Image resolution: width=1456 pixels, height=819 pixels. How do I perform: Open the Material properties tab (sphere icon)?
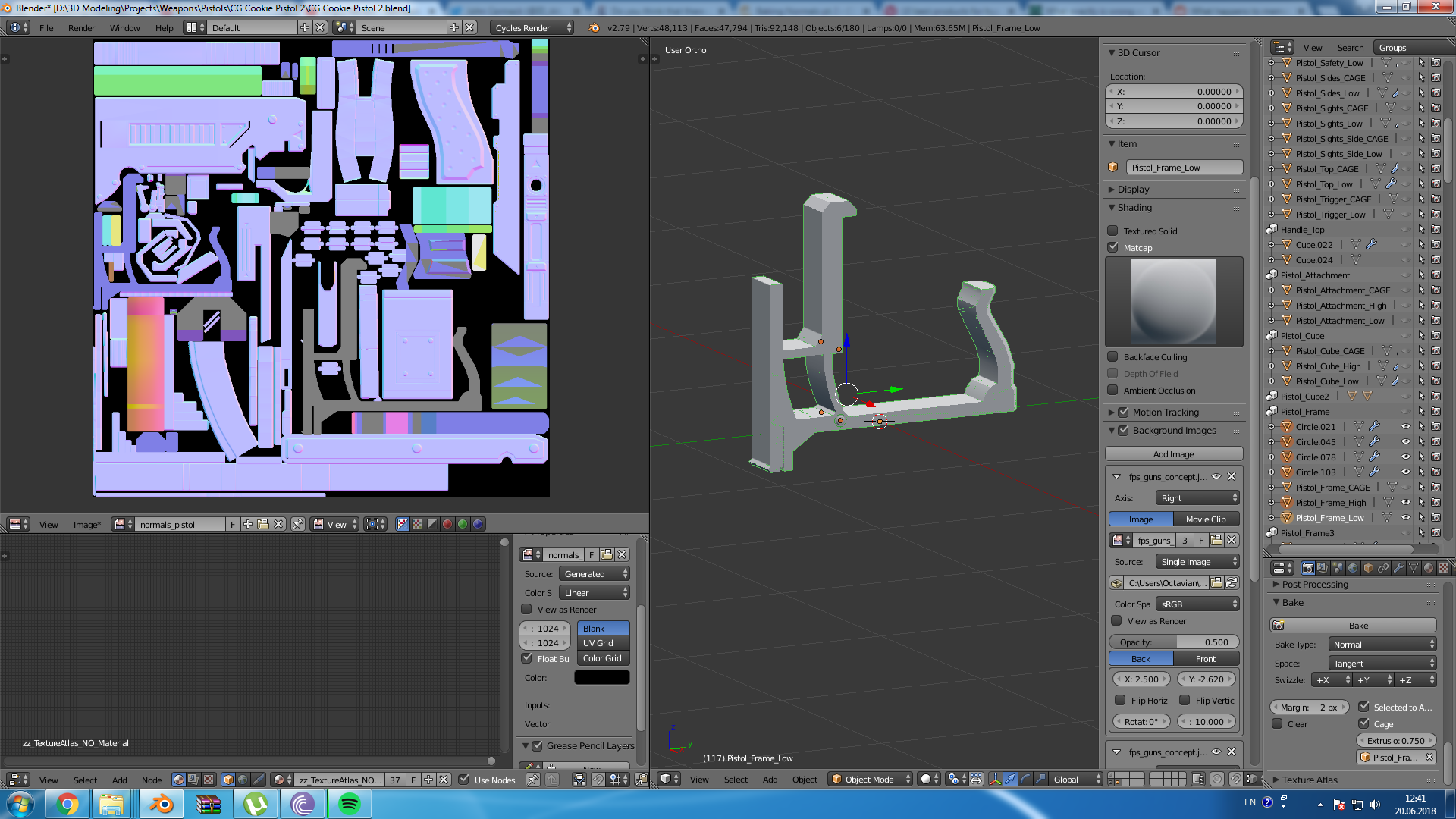(x=1429, y=568)
